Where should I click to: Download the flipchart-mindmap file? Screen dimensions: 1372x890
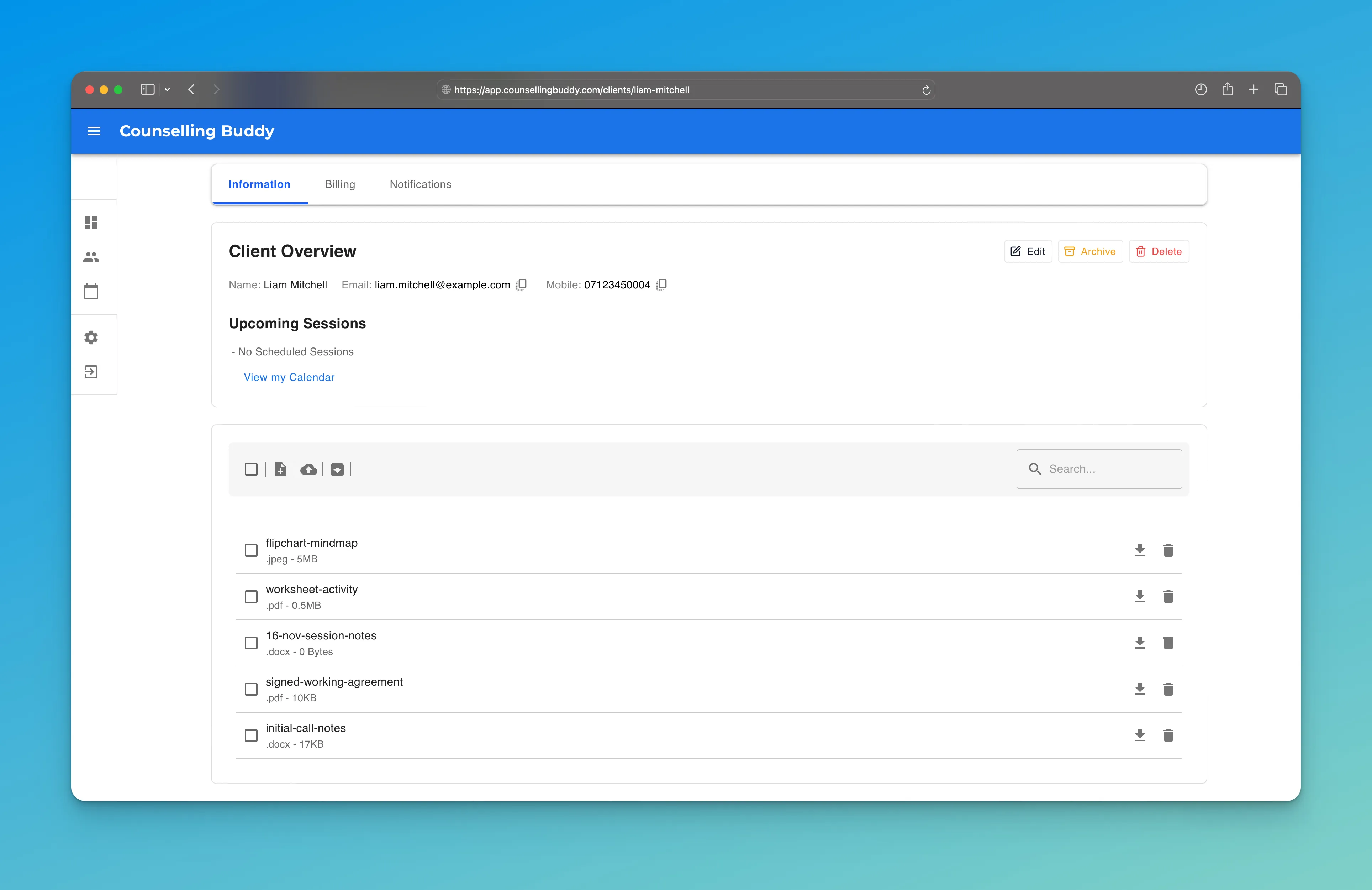point(1140,550)
